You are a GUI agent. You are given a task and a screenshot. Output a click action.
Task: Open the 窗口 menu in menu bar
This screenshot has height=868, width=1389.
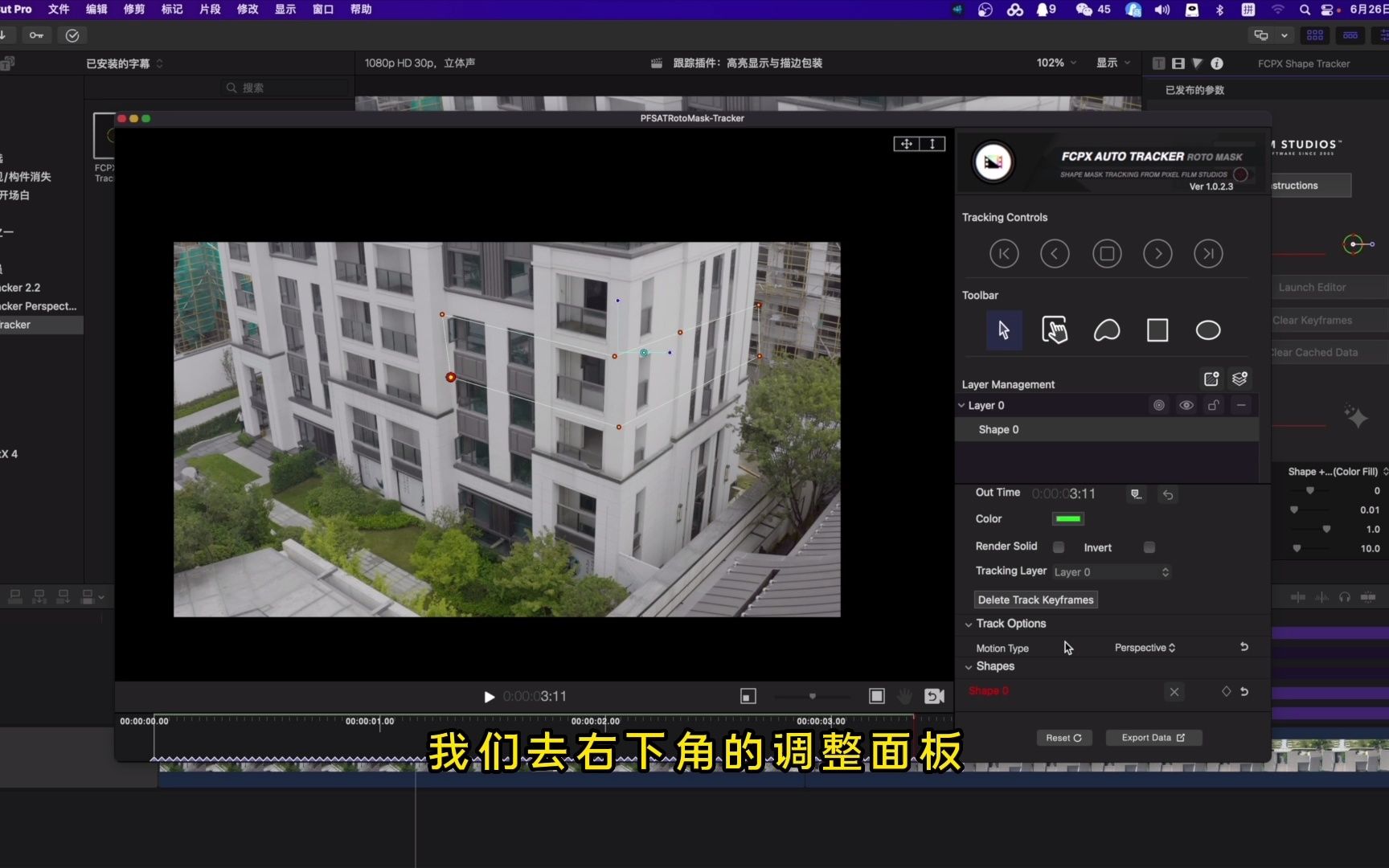[322, 10]
